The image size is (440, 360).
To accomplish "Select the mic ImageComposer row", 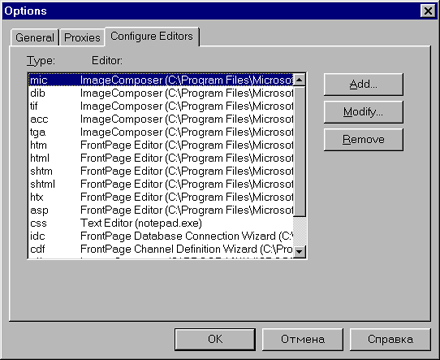I will 161,80.
